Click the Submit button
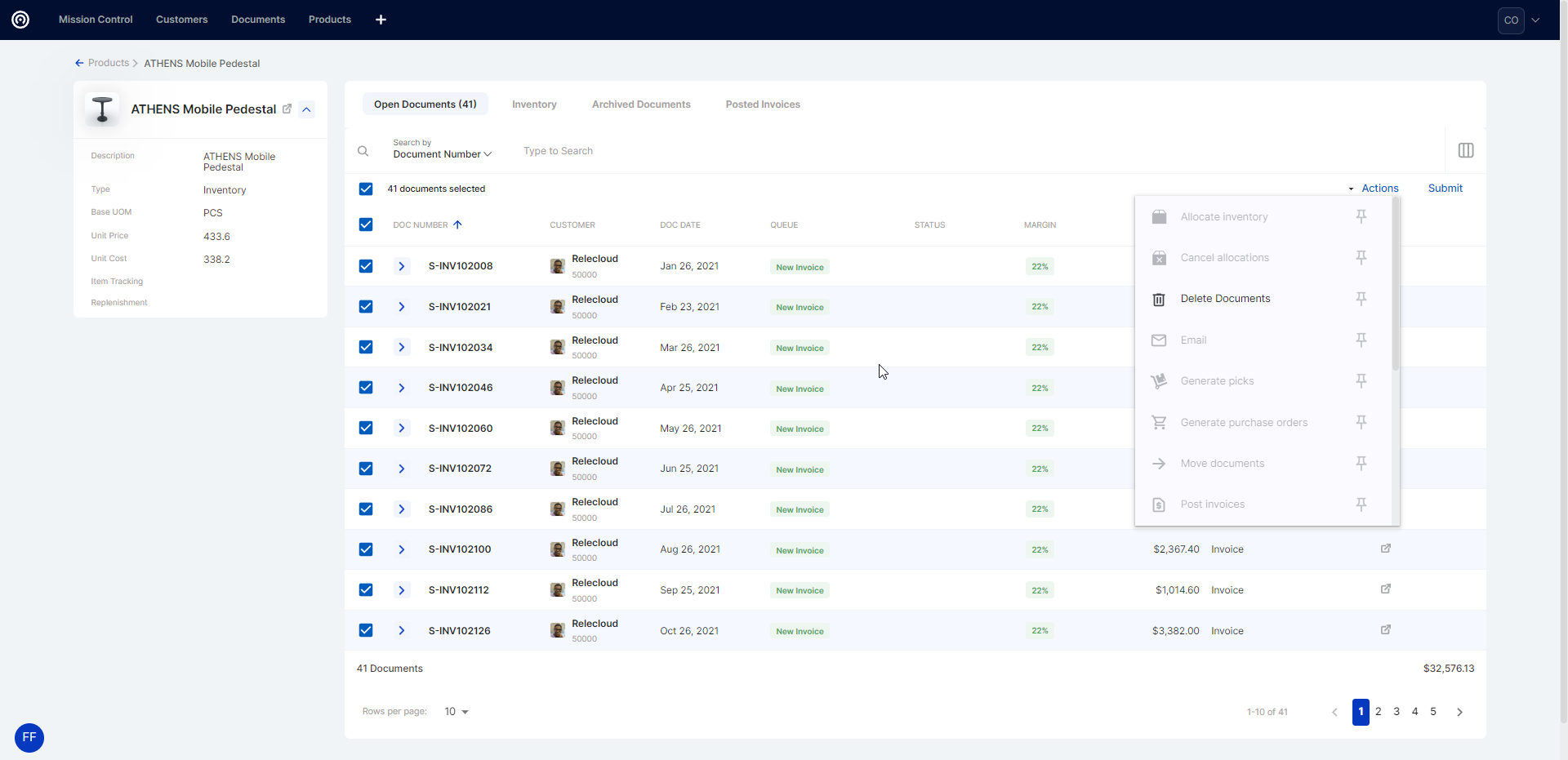 [1445, 189]
